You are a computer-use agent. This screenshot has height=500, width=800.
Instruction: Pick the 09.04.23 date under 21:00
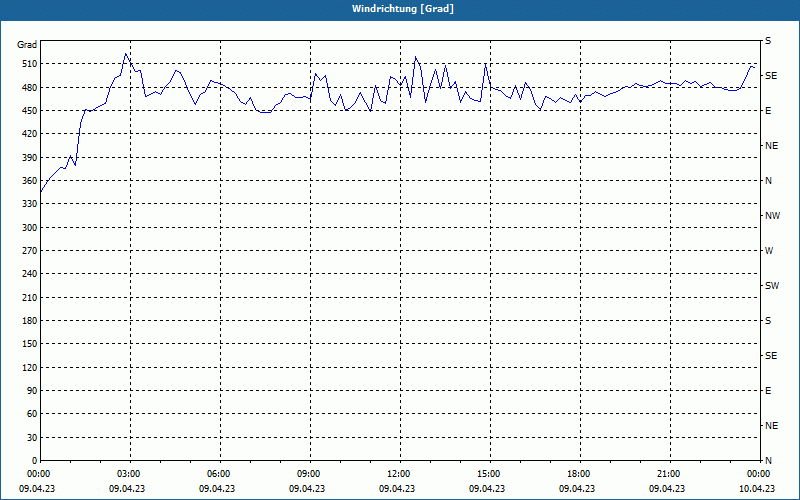point(667,489)
